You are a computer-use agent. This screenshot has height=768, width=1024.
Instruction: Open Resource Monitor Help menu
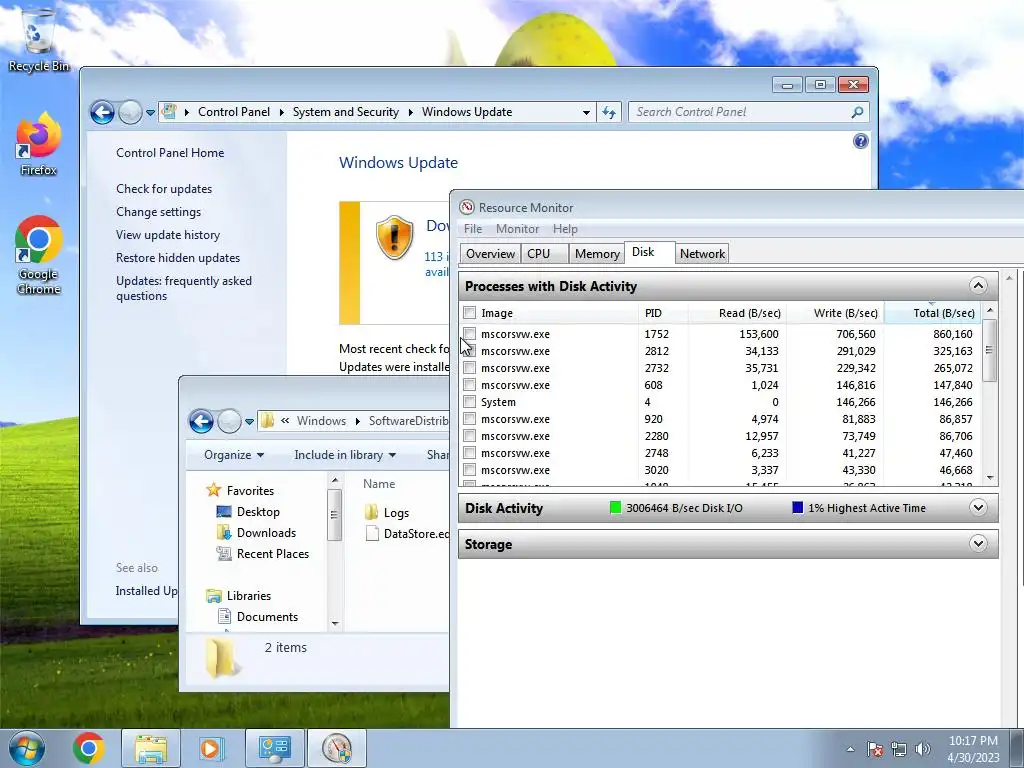pyautogui.click(x=565, y=229)
